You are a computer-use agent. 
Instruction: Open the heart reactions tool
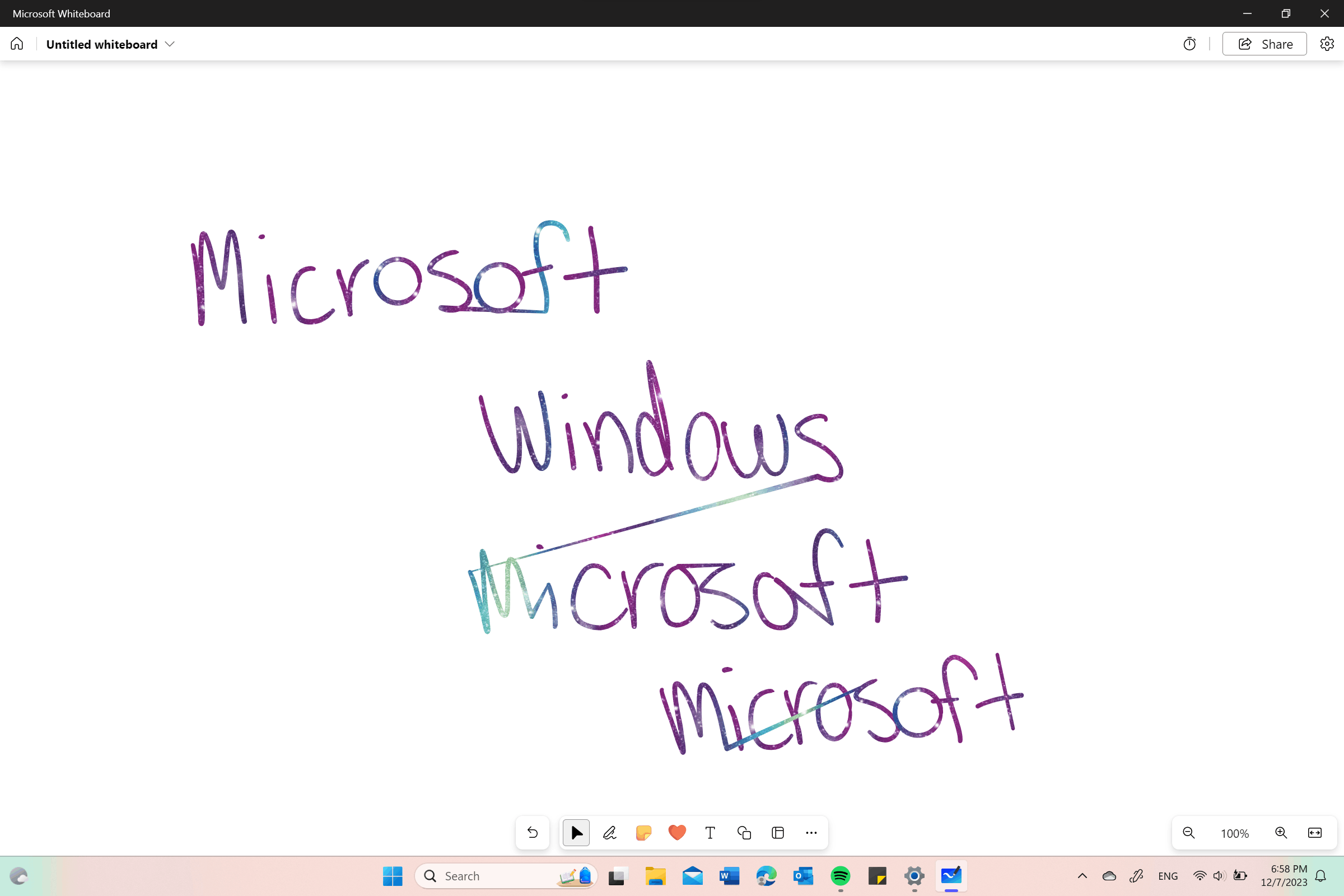(x=677, y=833)
